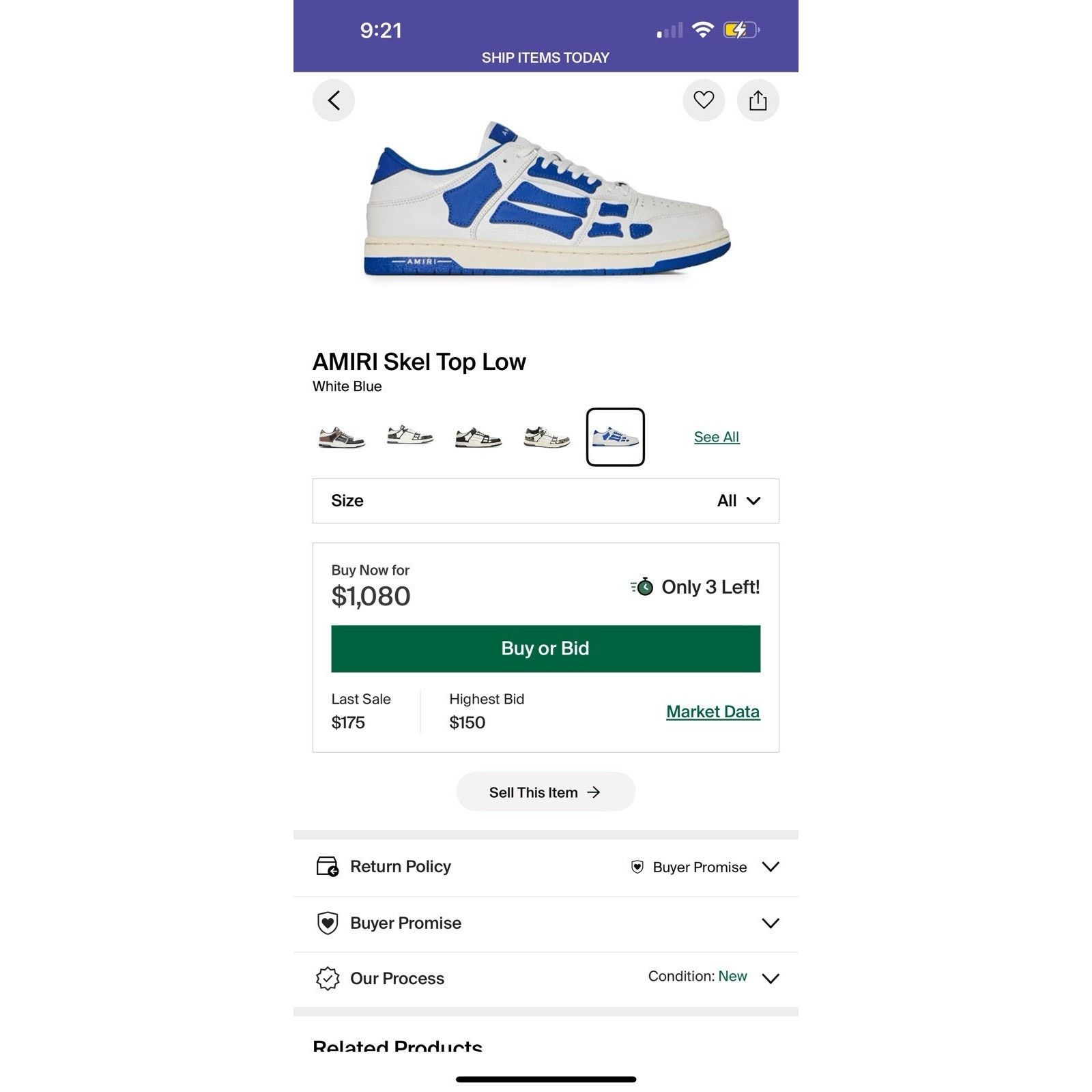The width and height of the screenshot is (1092, 1092).
Task: Select the first brown colorway thumbnail
Action: pyautogui.click(x=342, y=437)
